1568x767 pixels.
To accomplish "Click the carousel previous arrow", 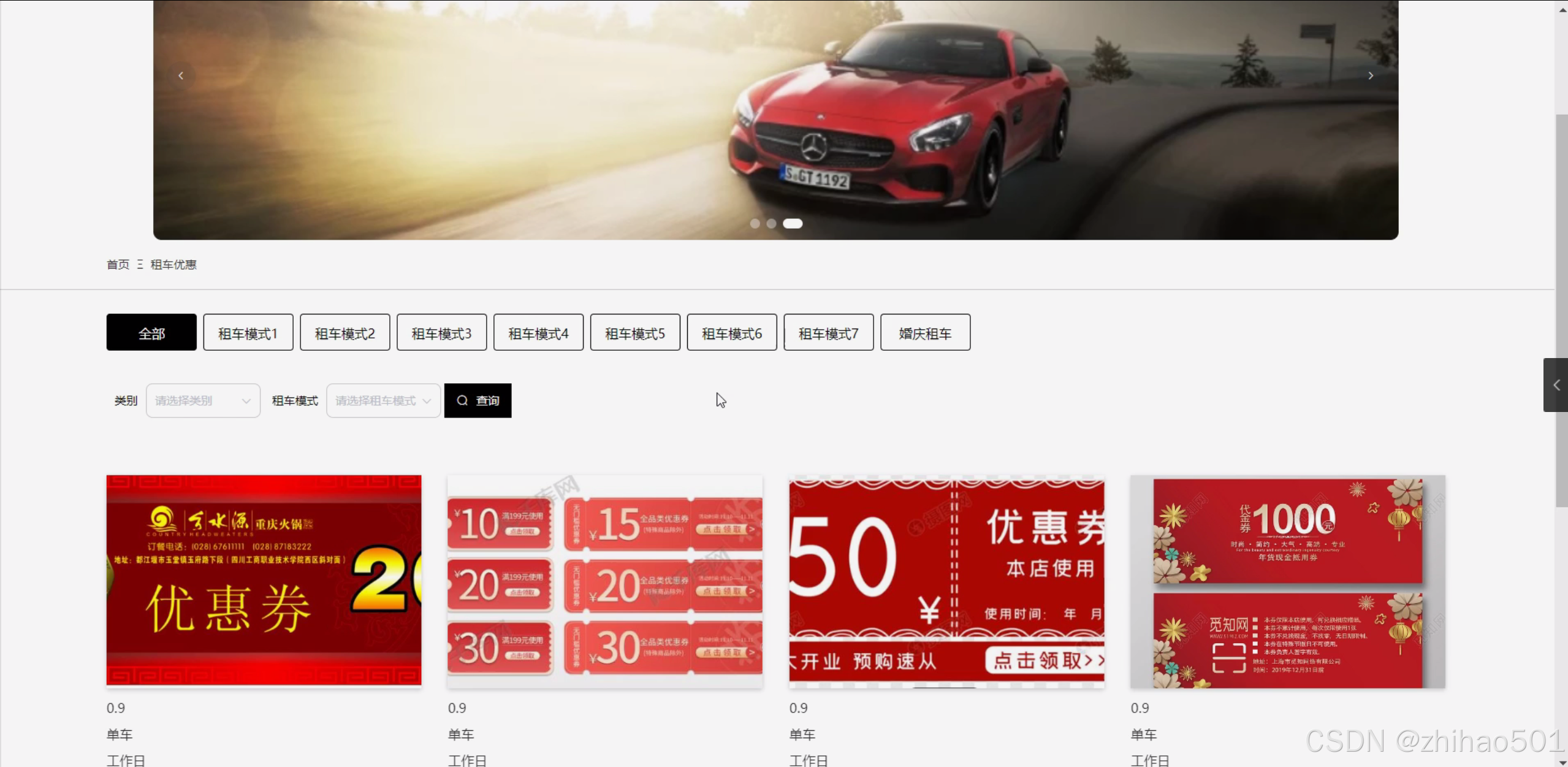I will (x=181, y=75).
